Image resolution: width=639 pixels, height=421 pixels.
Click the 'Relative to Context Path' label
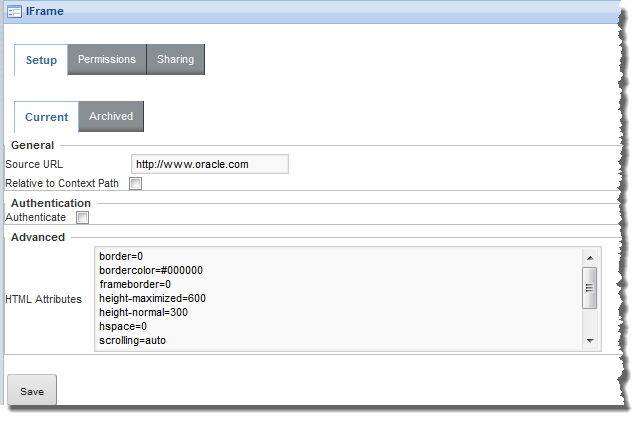point(62,183)
